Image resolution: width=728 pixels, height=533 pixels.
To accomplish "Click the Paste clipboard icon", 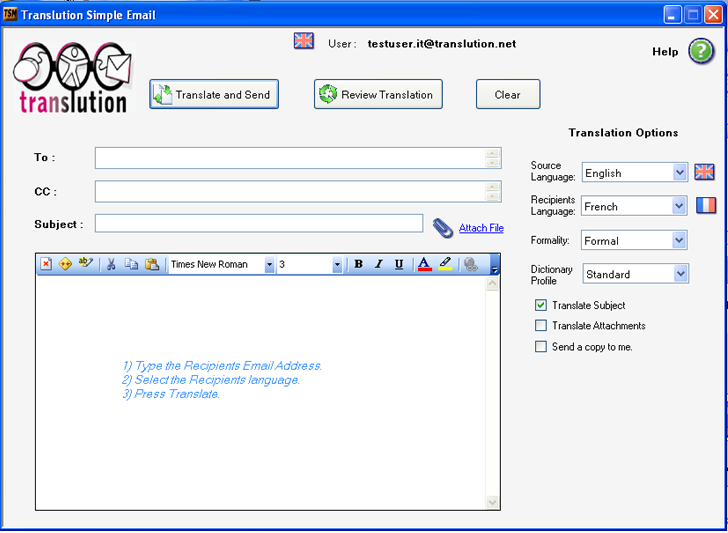I will [x=152, y=264].
